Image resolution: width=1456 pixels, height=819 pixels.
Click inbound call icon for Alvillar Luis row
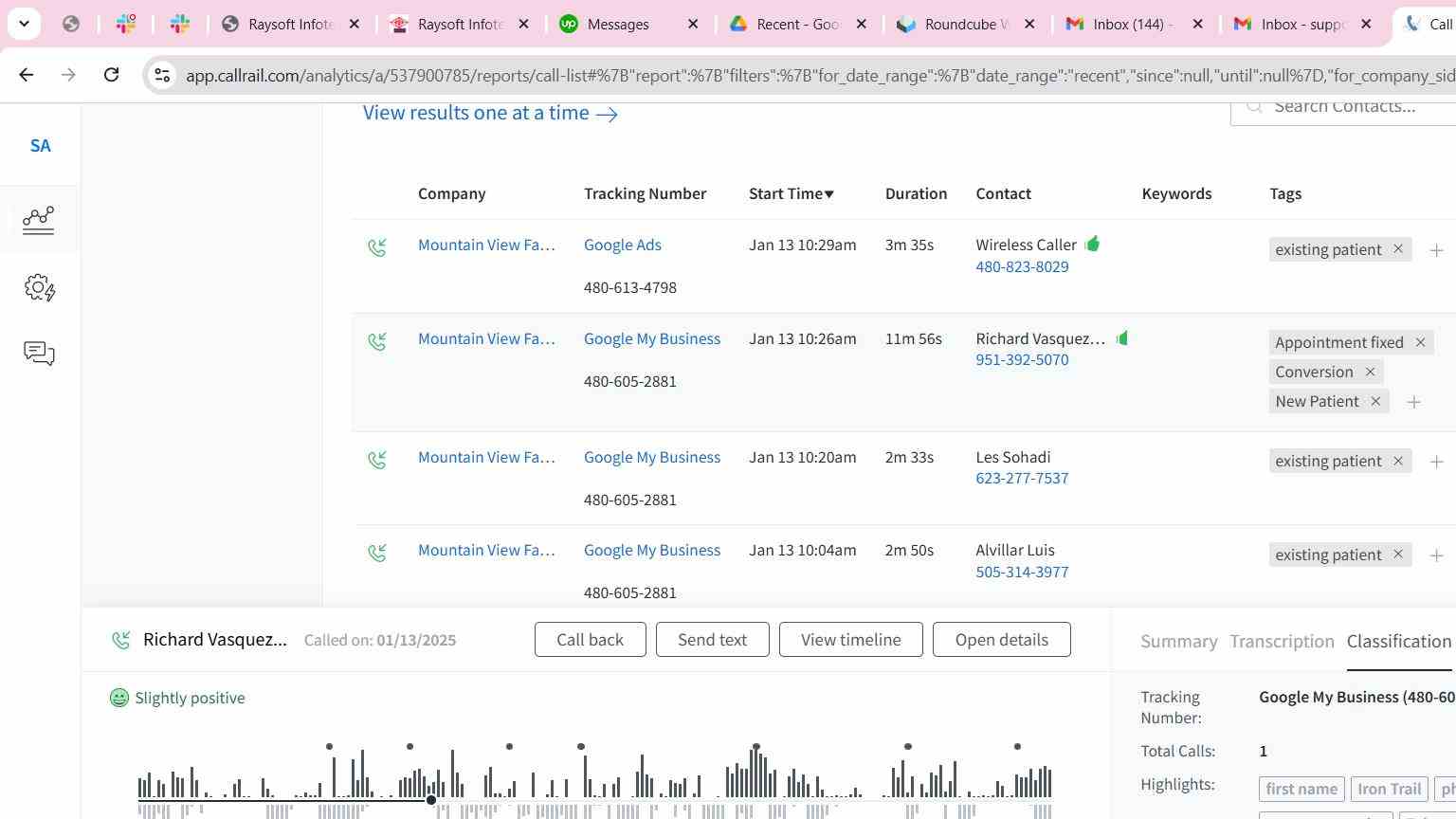(377, 553)
